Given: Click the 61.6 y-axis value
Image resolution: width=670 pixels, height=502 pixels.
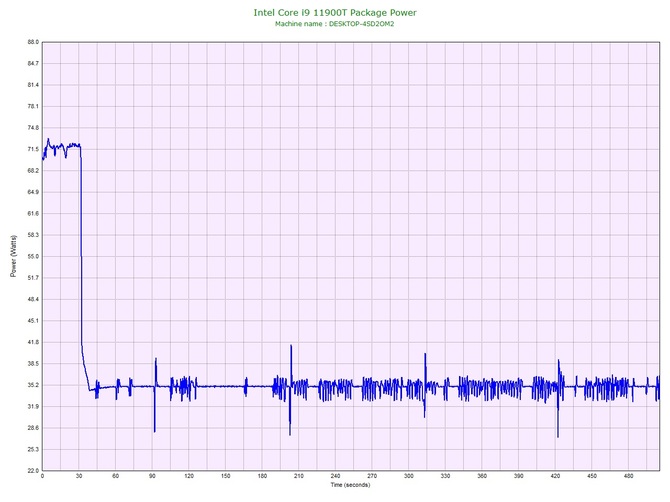Looking at the screenshot, I should point(33,213).
